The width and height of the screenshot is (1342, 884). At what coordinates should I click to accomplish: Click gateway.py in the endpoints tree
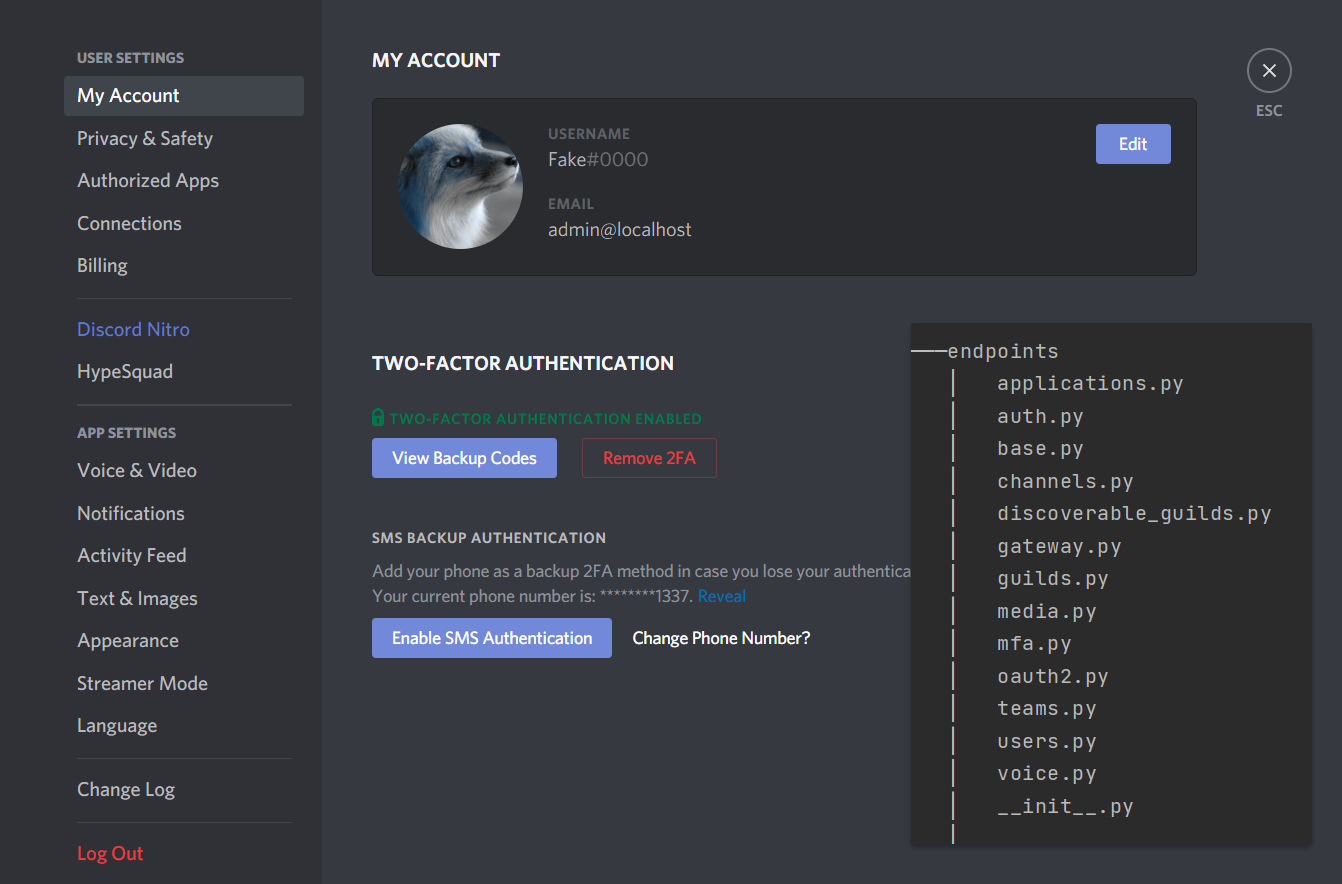(x=1059, y=547)
